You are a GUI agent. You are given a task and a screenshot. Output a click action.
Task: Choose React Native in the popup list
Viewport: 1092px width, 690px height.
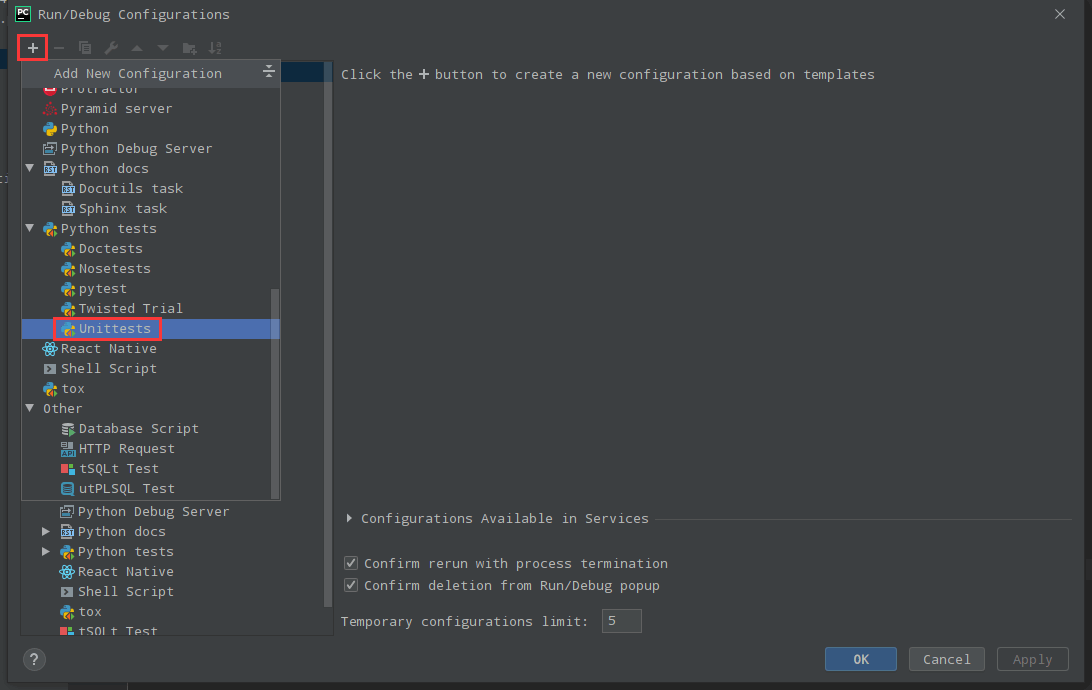tap(108, 348)
